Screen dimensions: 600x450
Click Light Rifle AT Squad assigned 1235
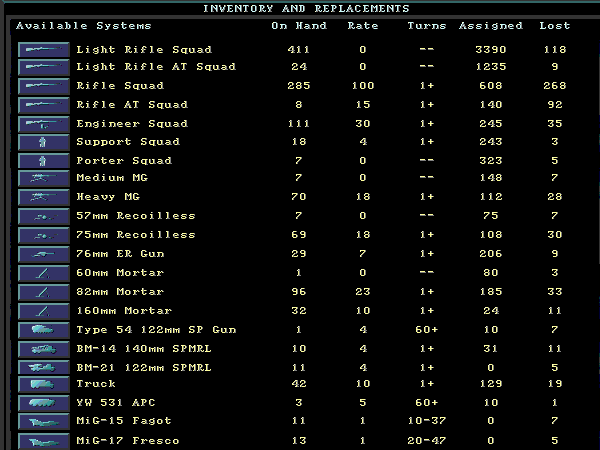pyautogui.click(x=491, y=67)
